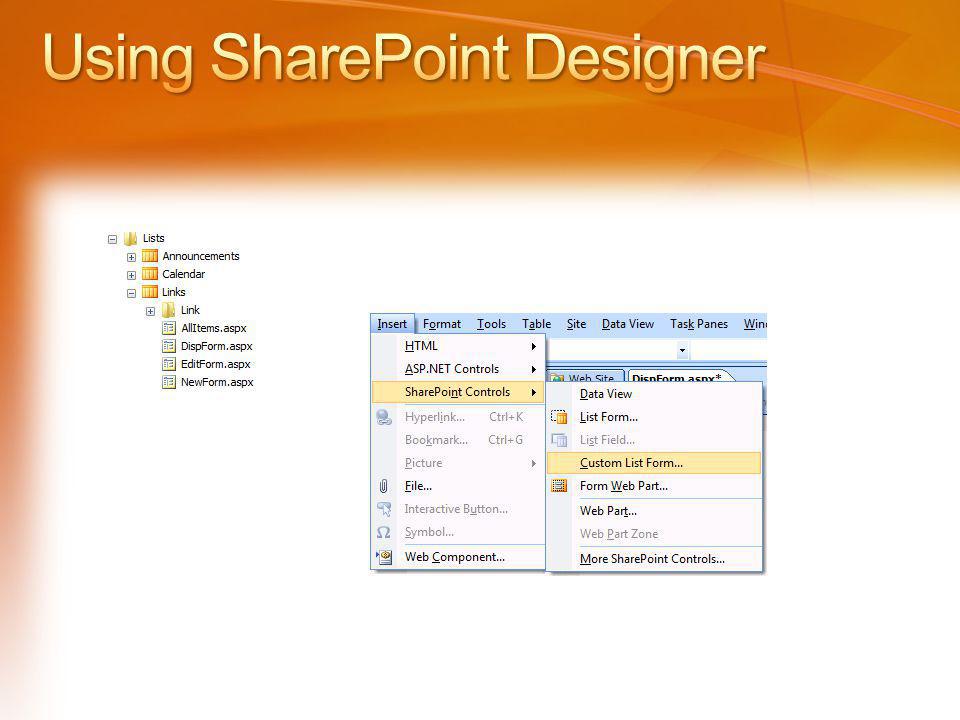The image size is (960, 720).
Task: Select the Calendar list label
Action: point(184,274)
